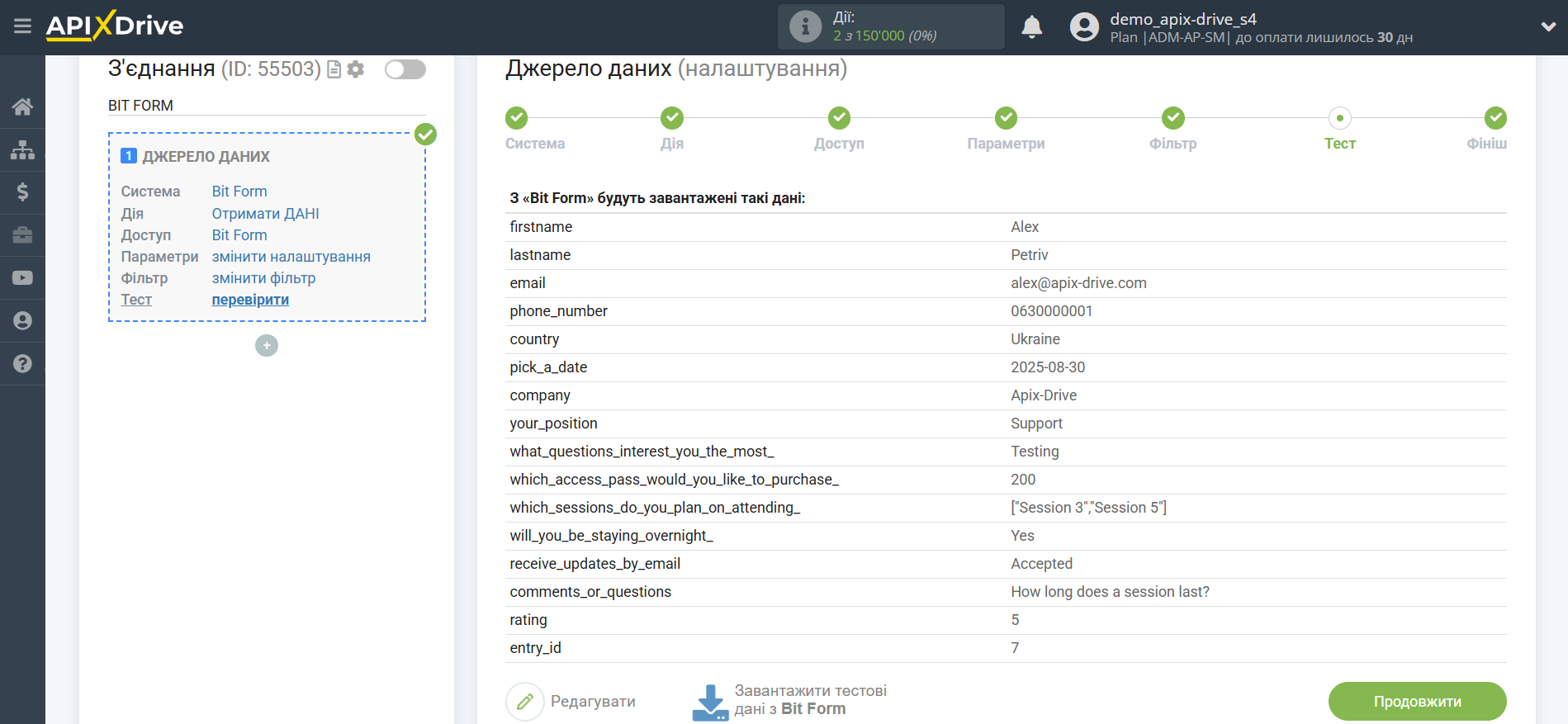The width and height of the screenshot is (1568, 724).
Task: Select the receive_updates_by_email value Accepted
Action: tap(1041, 564)
